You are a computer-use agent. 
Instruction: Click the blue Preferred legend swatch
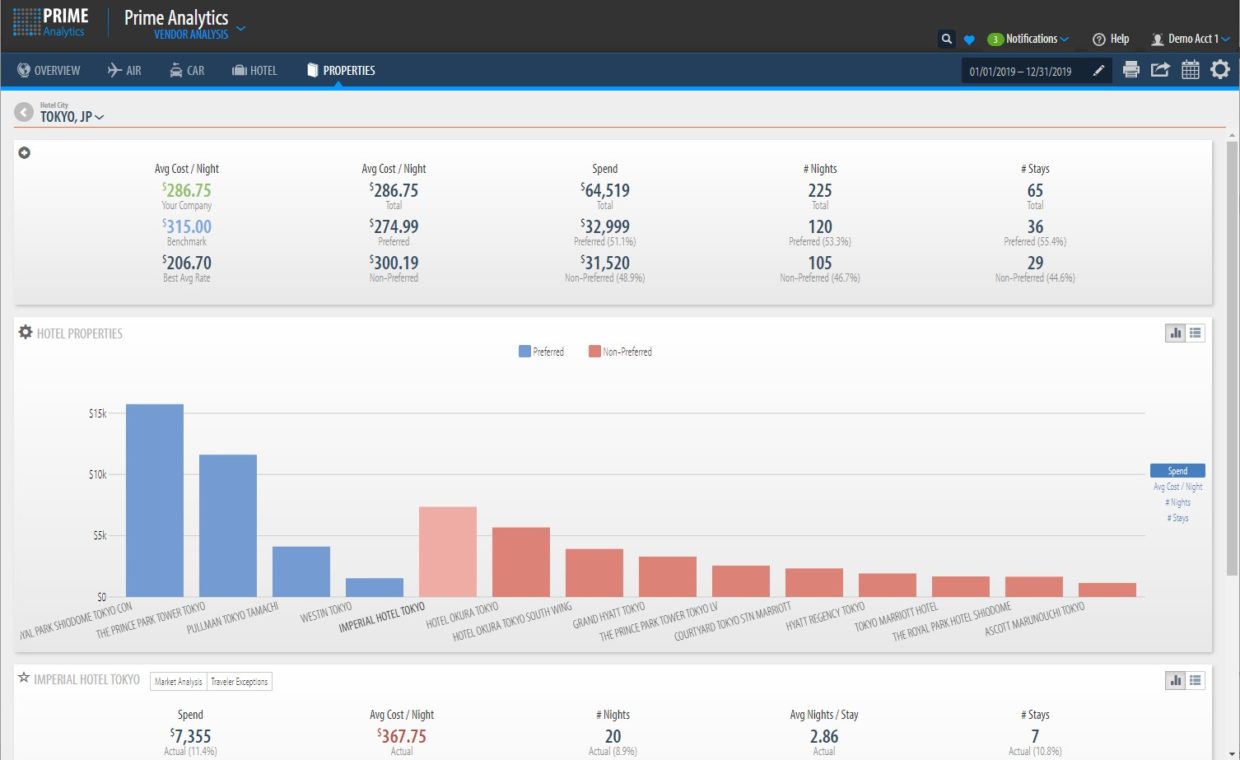[525, 351]
